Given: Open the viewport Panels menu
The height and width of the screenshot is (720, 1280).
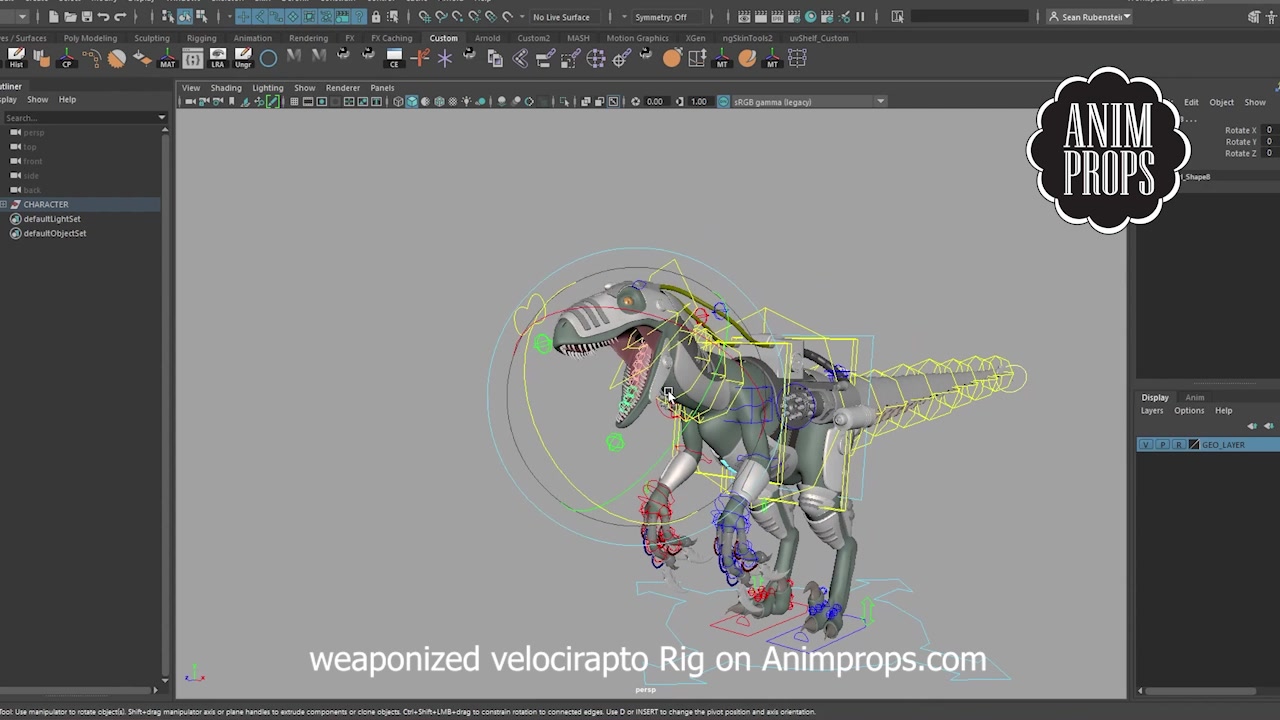Looking at the screenshot, I should 382,88.
